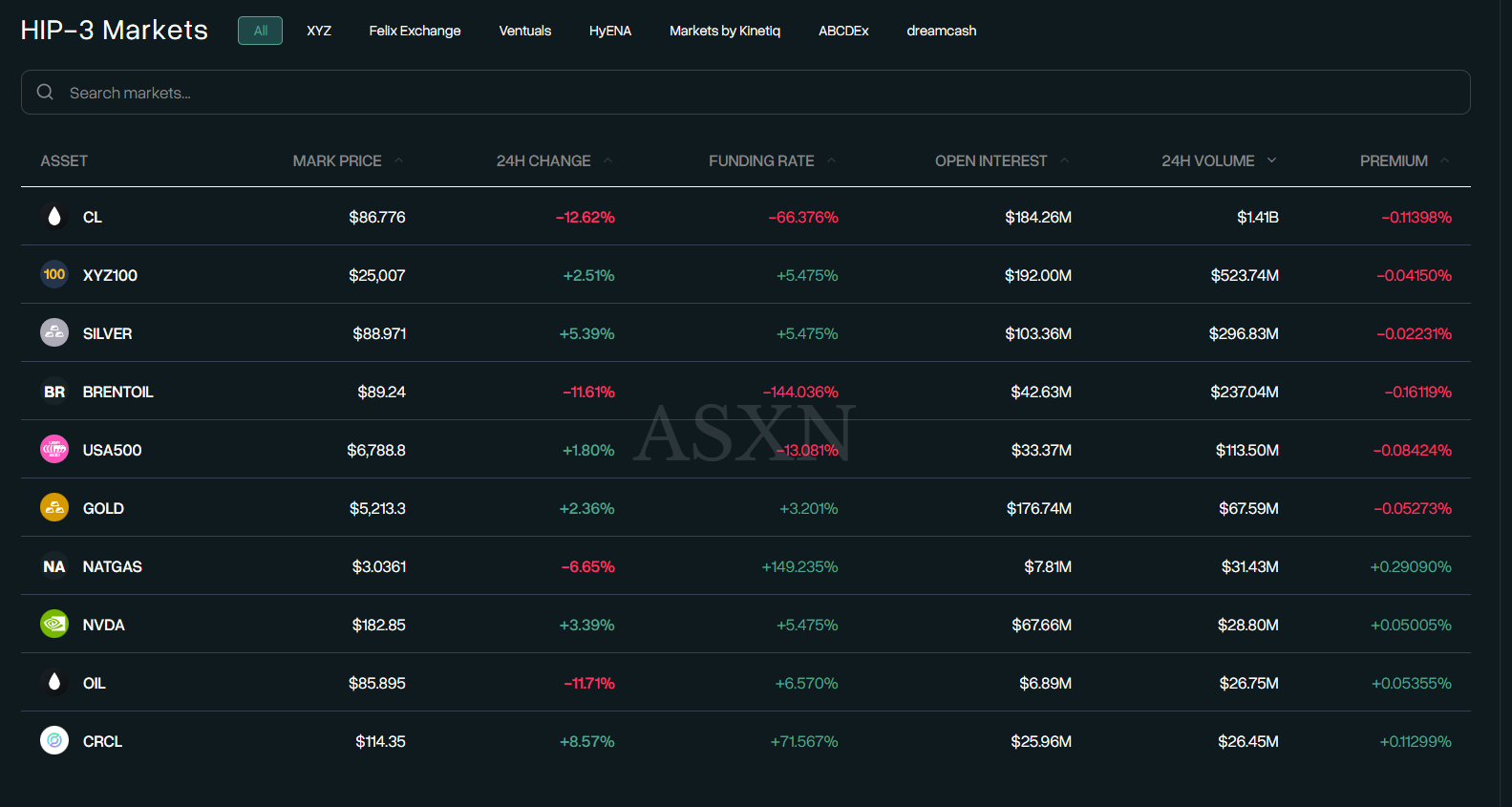Click the NVDA green logo icon
Viewport: 1512px width, 807px height.
[x=54, y=624]
